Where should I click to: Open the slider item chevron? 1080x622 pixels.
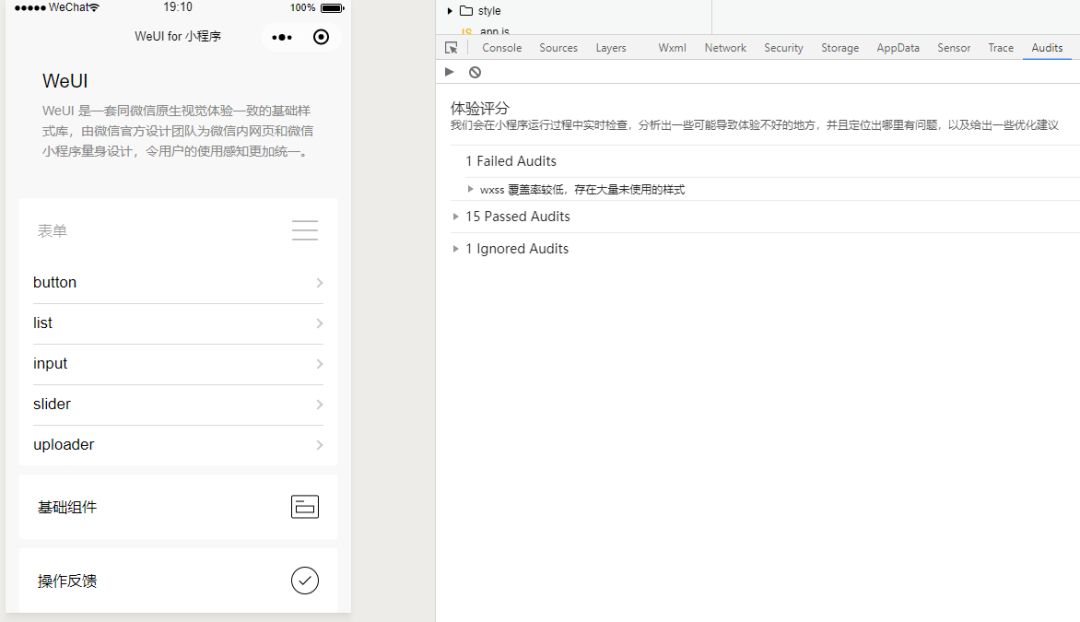click(x=320, y=404)
